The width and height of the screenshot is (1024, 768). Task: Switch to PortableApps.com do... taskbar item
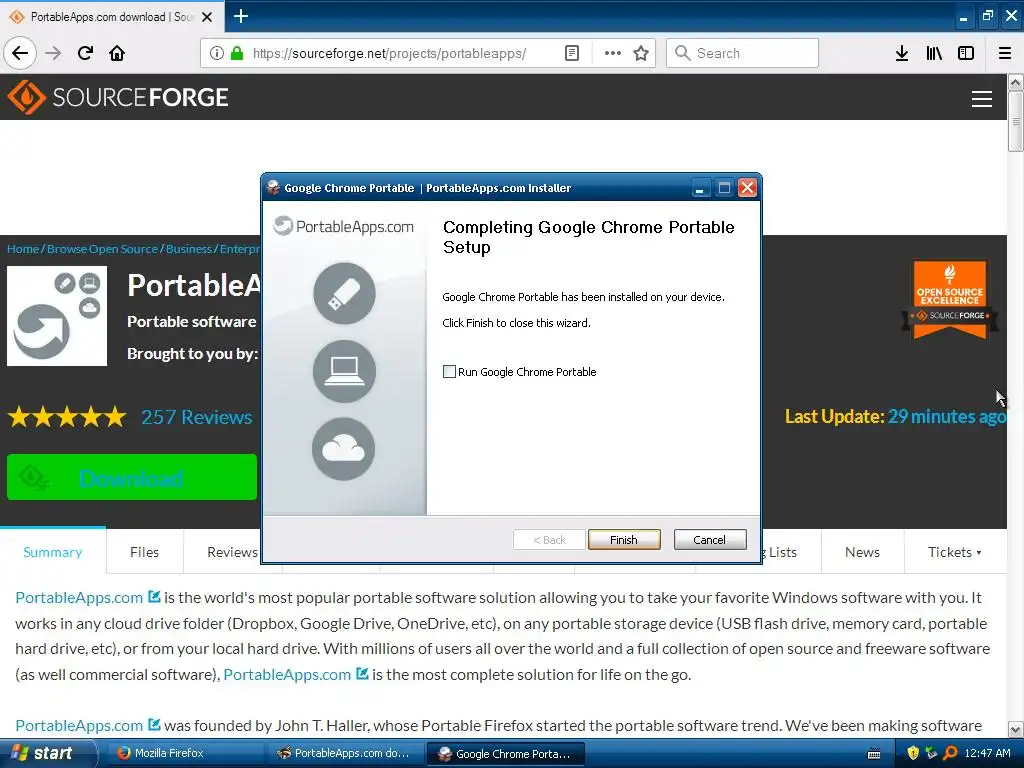[x=345, y=753]
